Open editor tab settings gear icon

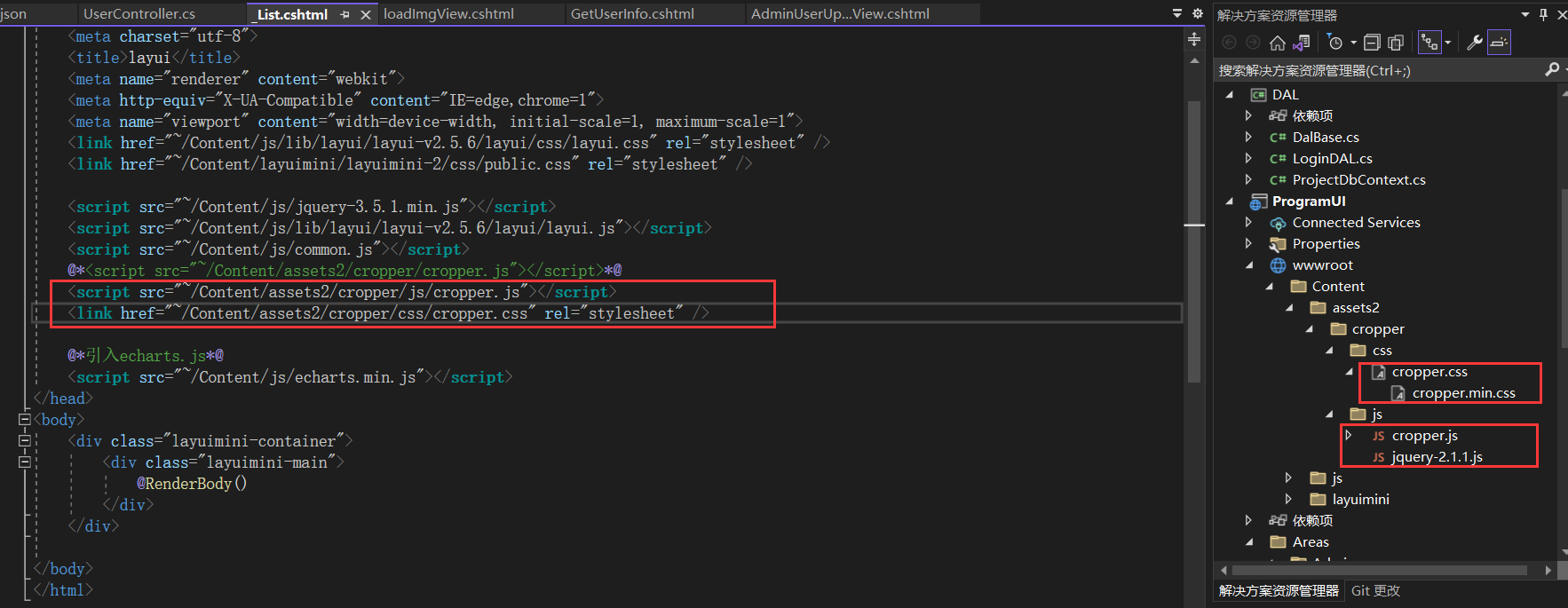[1197, 13]
